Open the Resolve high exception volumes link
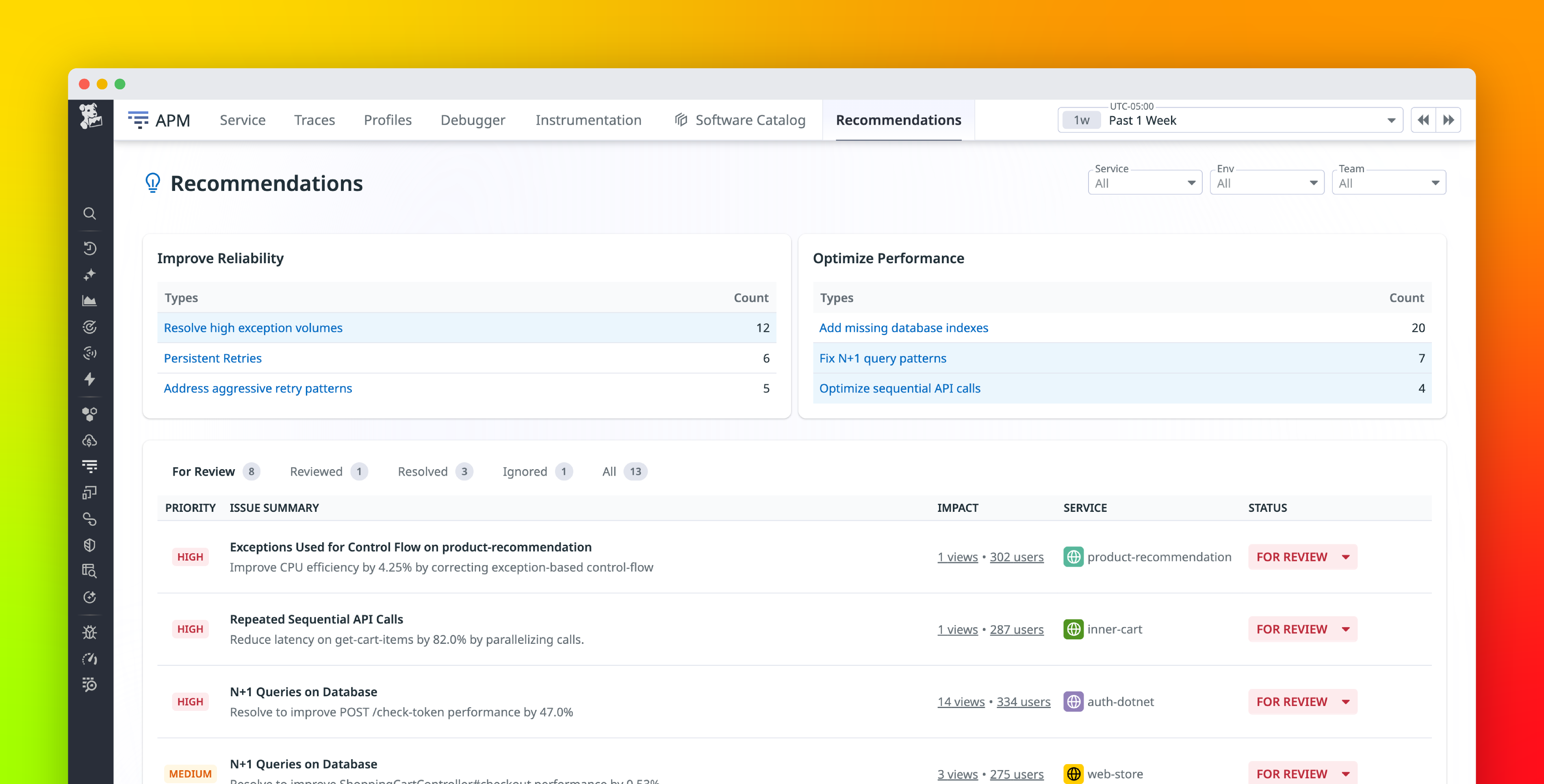This screenshot has width=1544, height=784. tap(253, 328)
